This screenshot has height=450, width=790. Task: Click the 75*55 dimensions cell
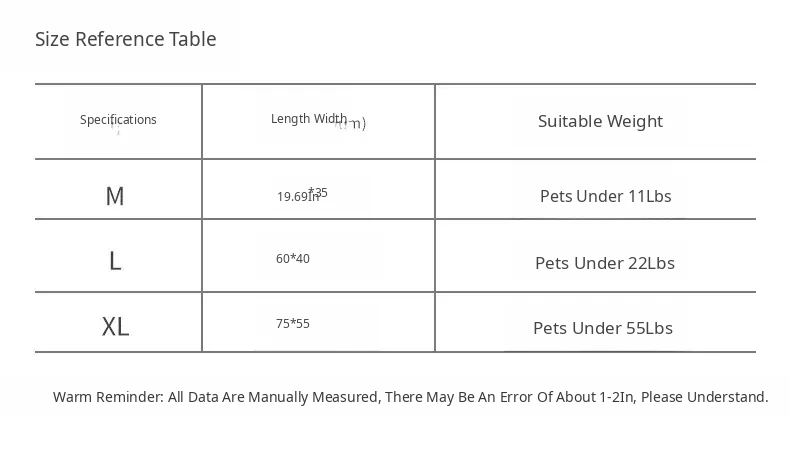click(x=293, y=324)
